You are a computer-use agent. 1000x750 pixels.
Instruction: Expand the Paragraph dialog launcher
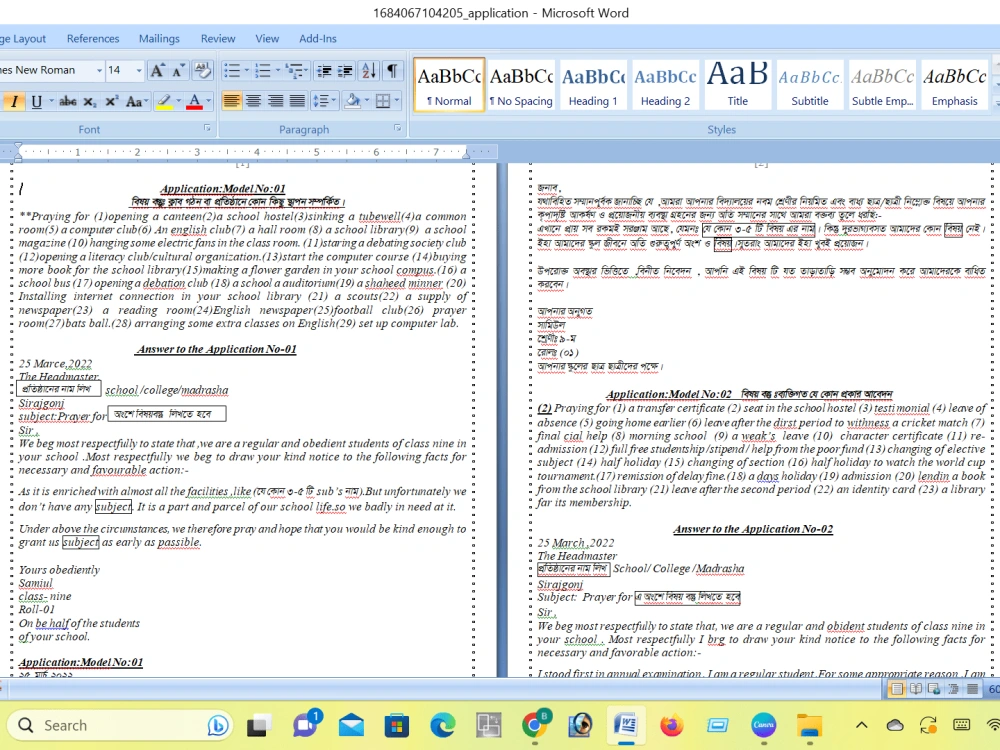click(398, 128)
